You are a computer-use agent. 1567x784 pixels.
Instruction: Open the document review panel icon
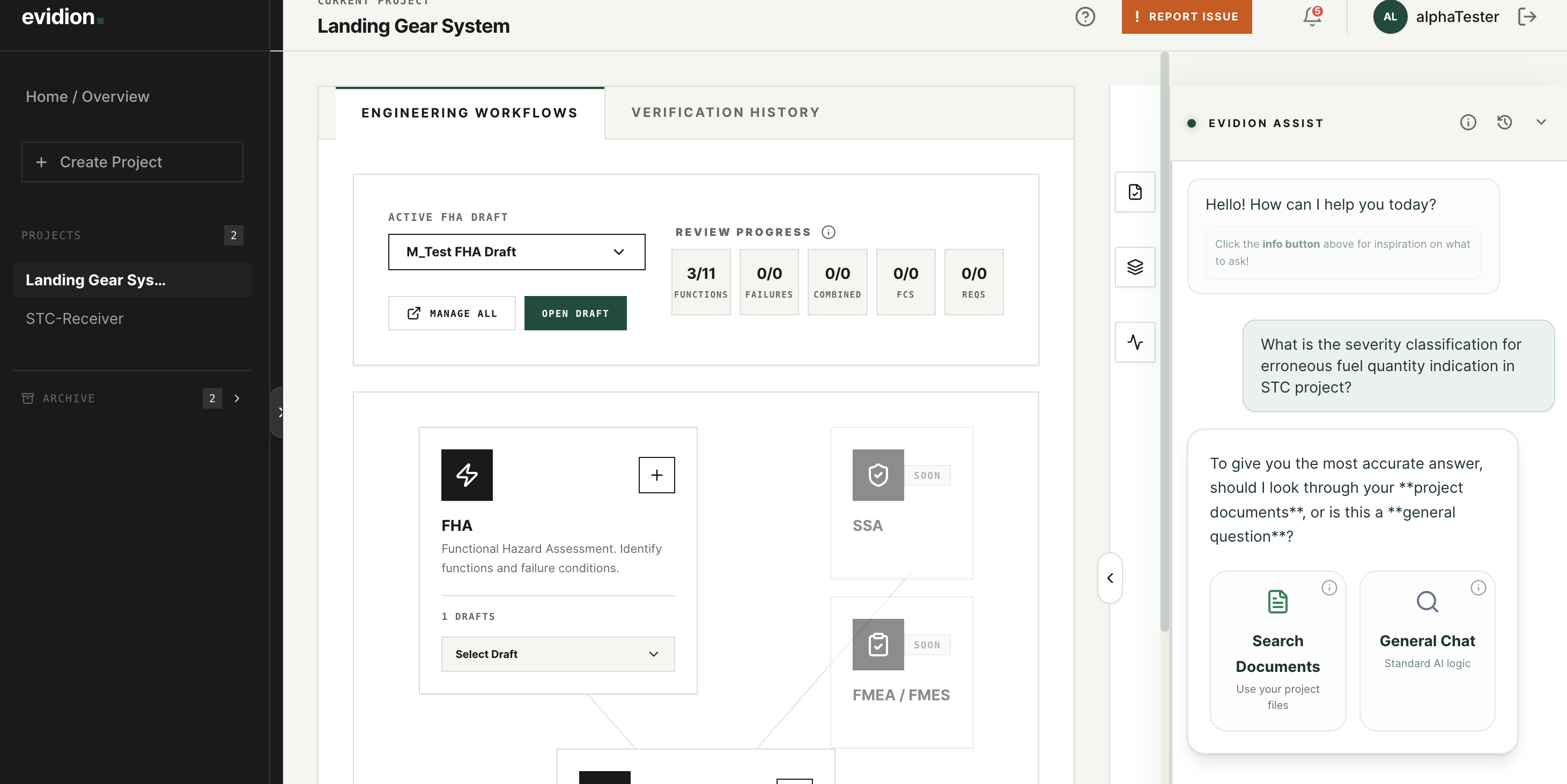click(1135, 192)
